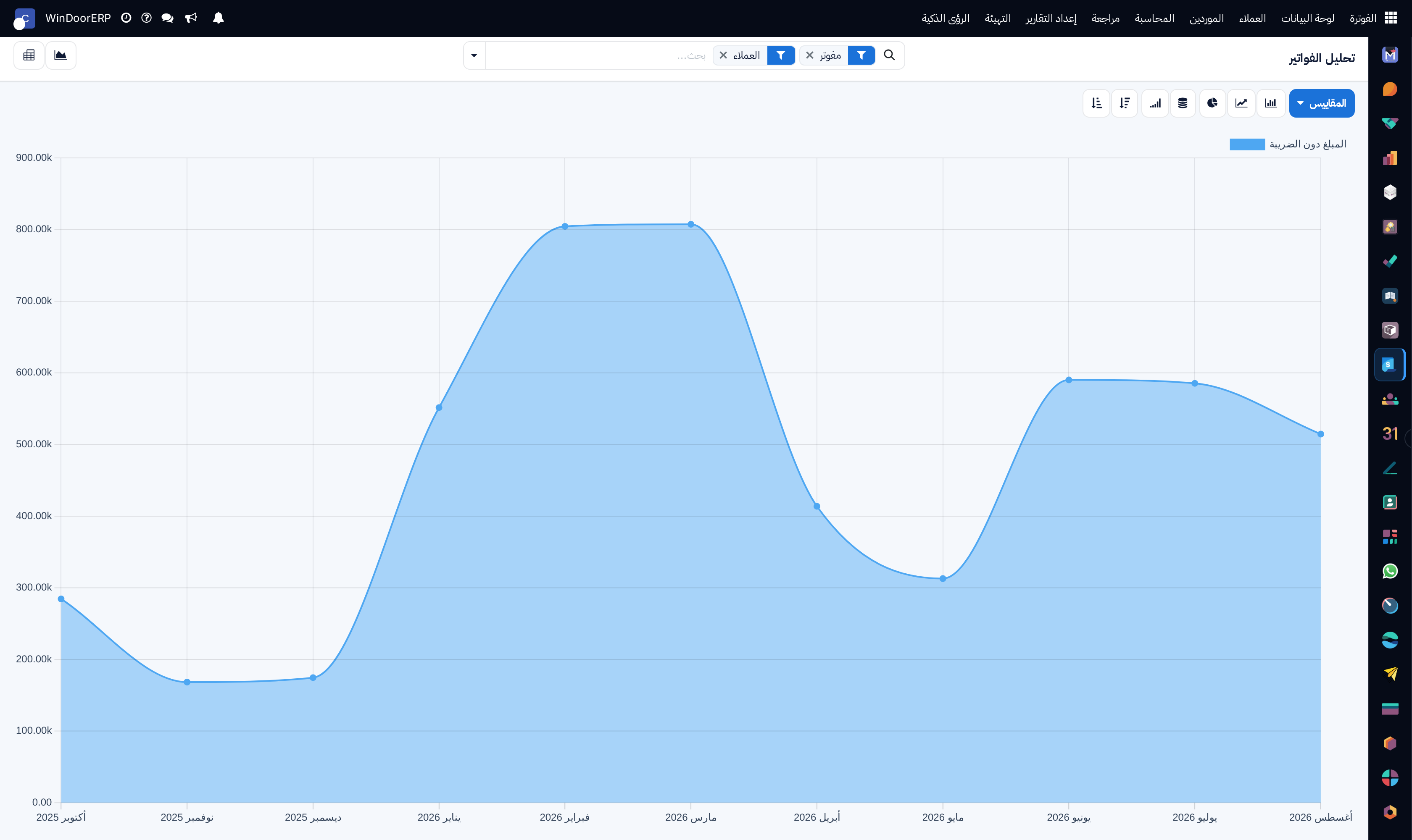
Task: Switch to bar chart mode
Action: coord(1270,103)
